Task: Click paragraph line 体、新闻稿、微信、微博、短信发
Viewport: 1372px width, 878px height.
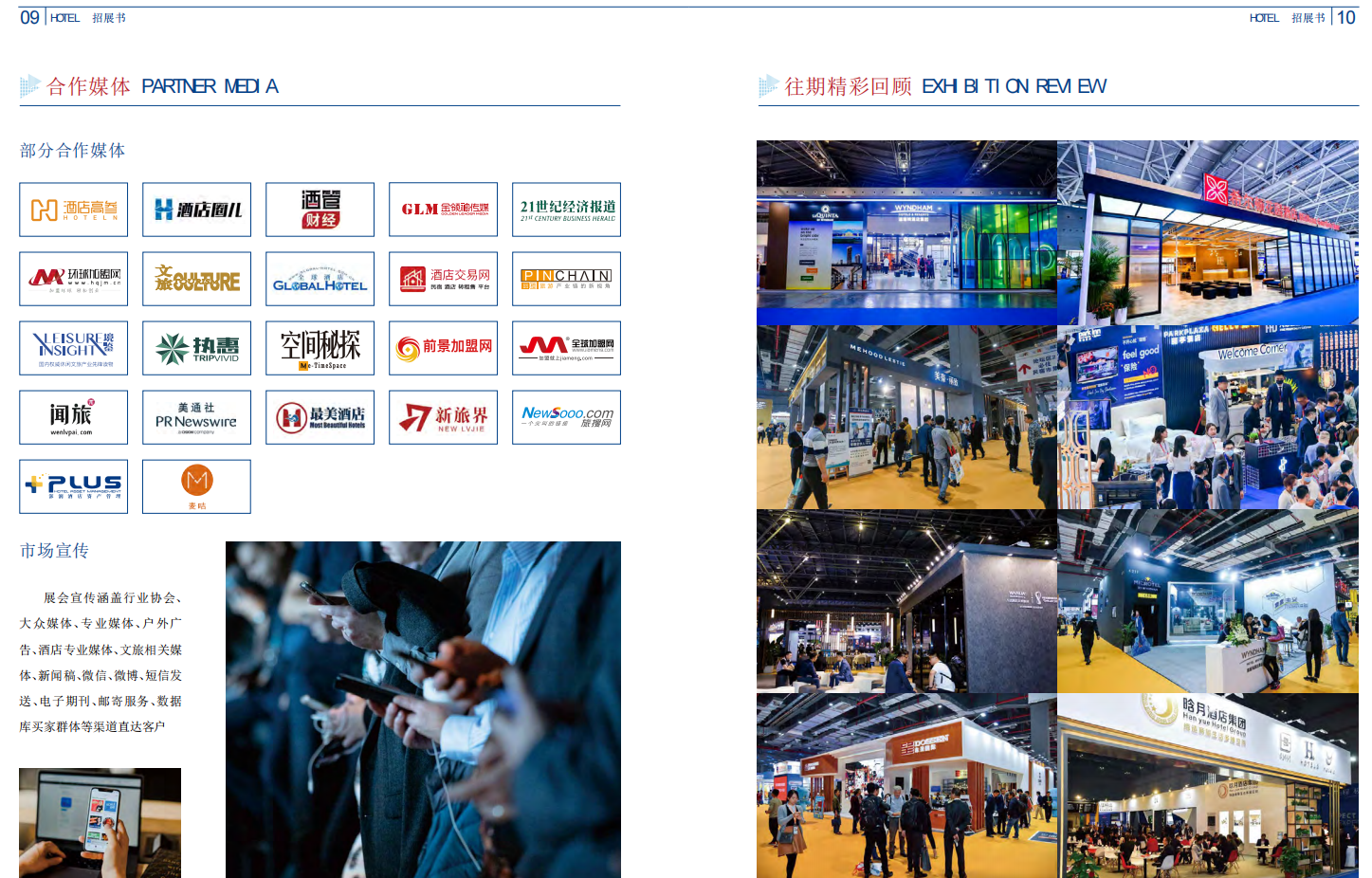Action: point(101,676)
